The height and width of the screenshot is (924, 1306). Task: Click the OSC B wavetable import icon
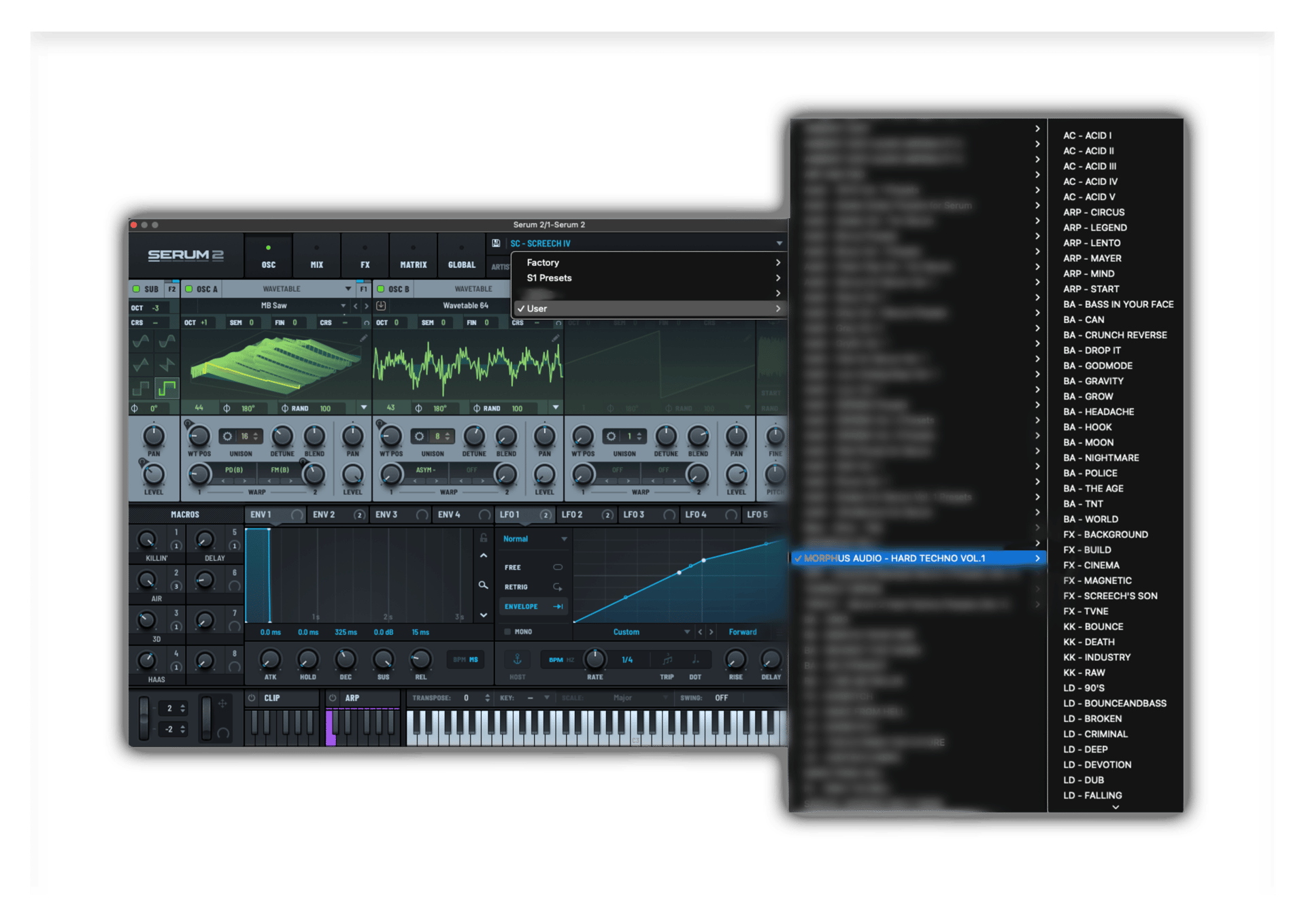(381, 306)
